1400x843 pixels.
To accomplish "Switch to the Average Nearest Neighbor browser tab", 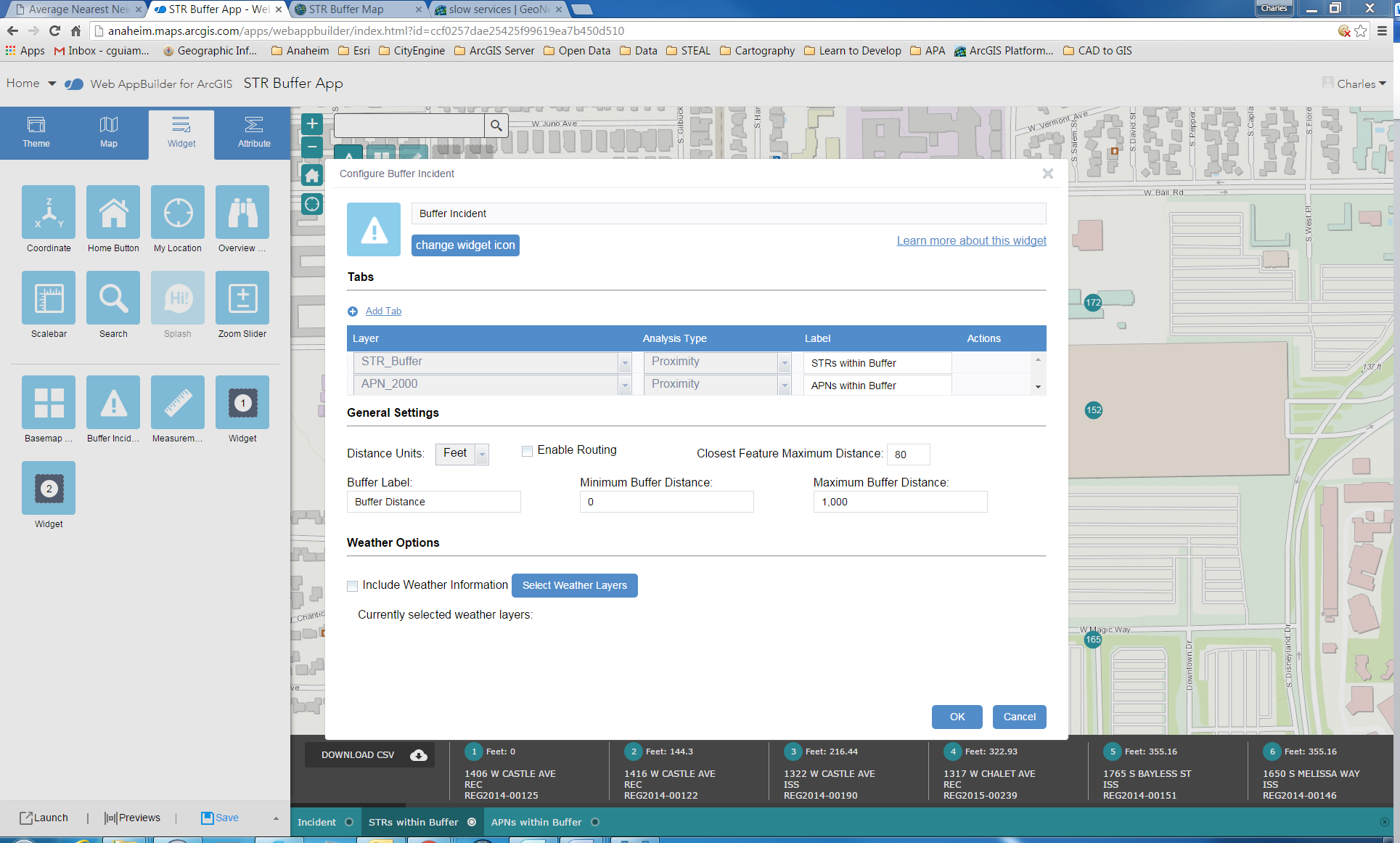I will [78, 9].
